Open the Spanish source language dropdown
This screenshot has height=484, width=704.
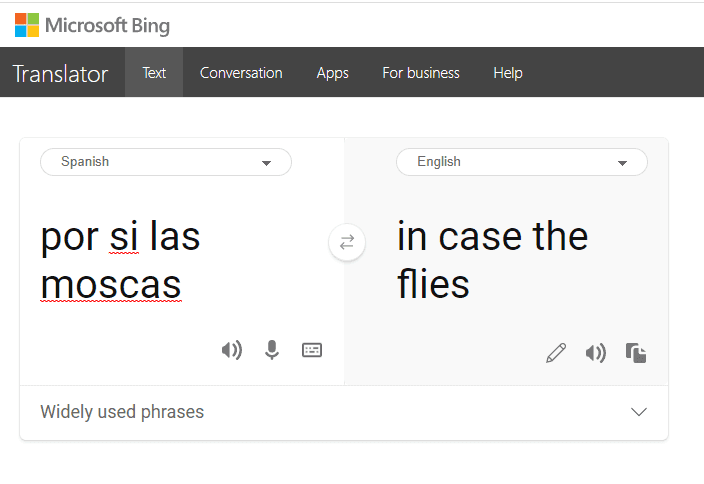pos(166,162)
